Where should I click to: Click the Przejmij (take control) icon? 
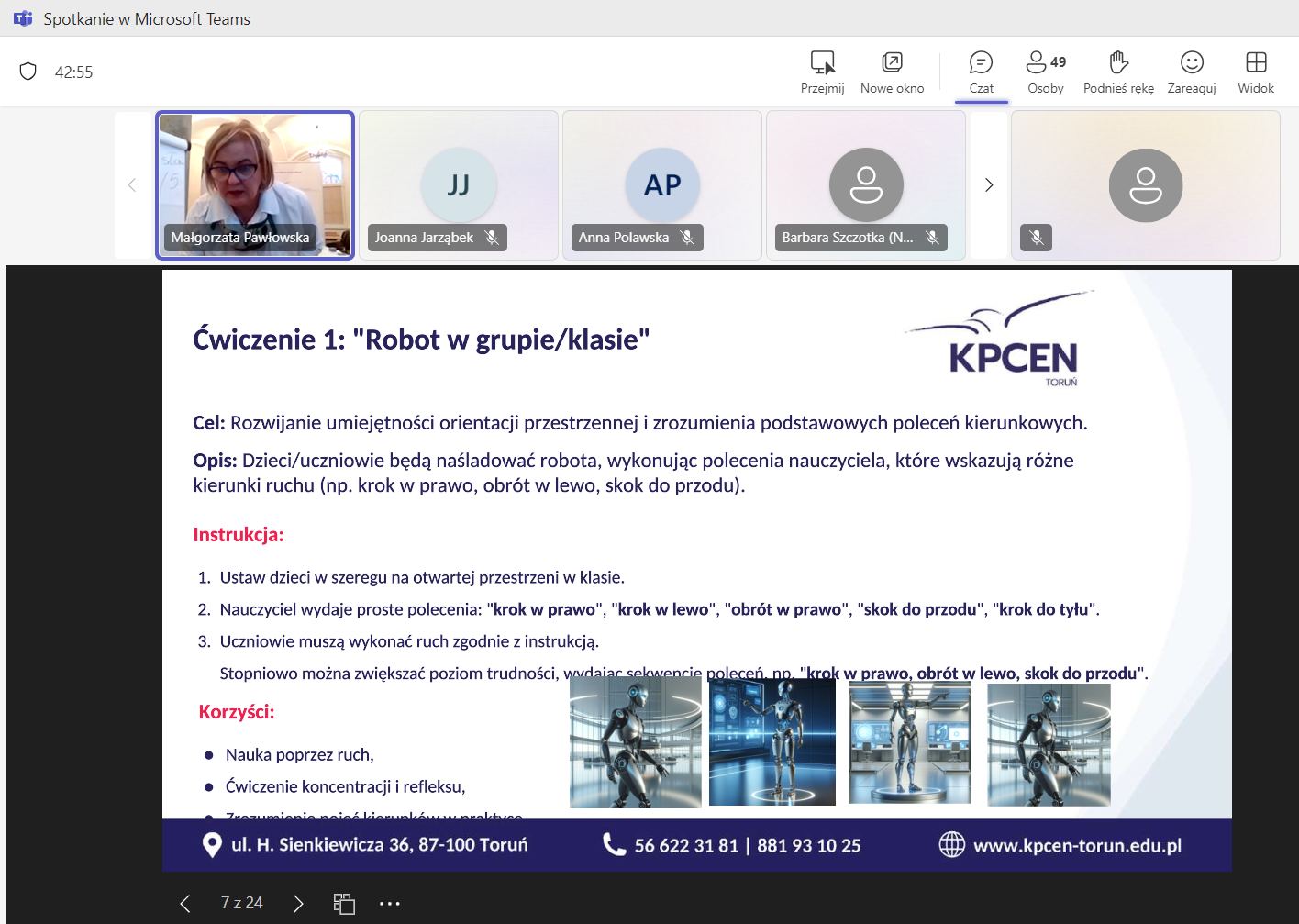[823, 62]
